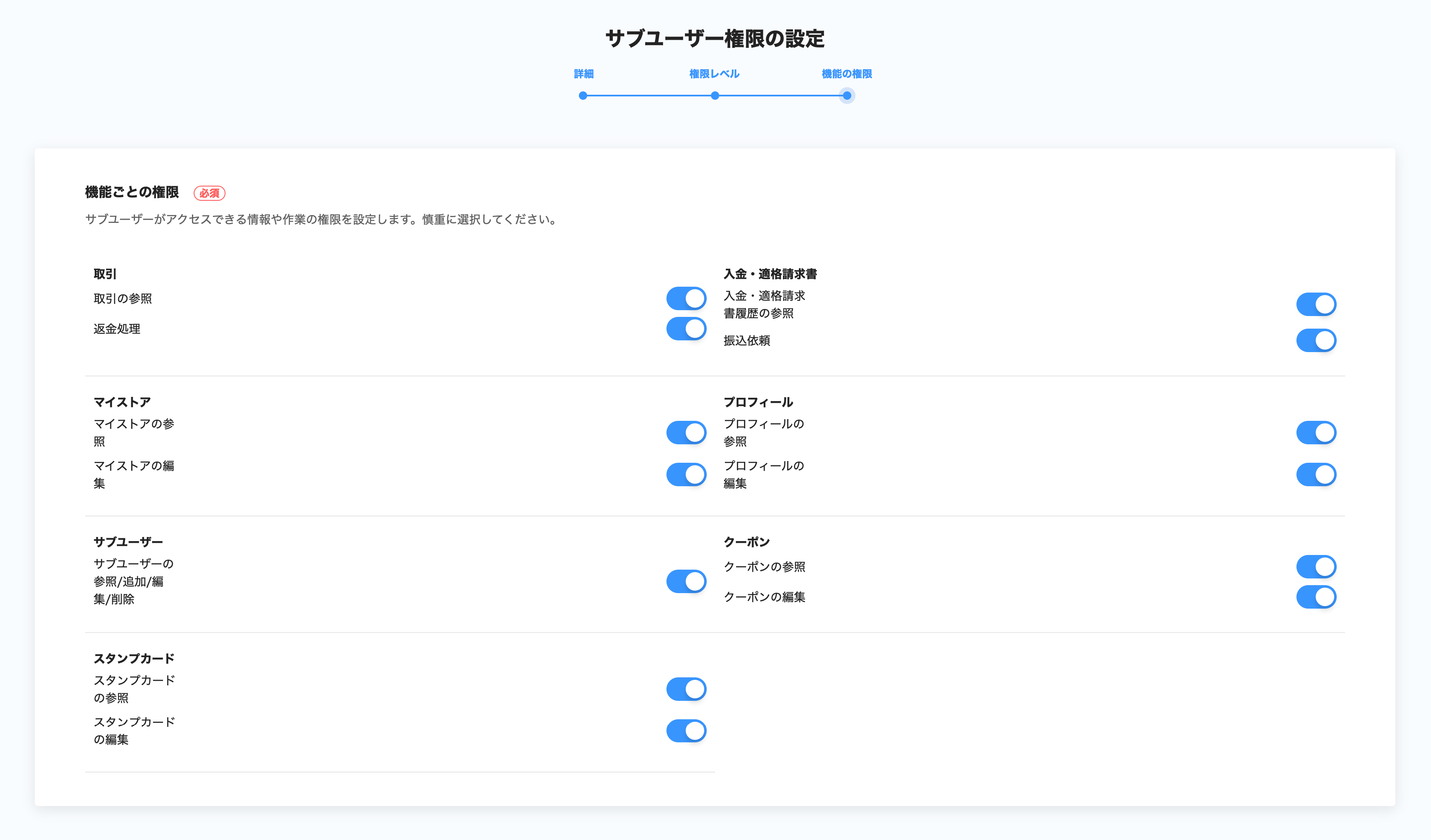Toggle the 取引の参照 switch
1431x840 pixels.
(x=686, y=298)
